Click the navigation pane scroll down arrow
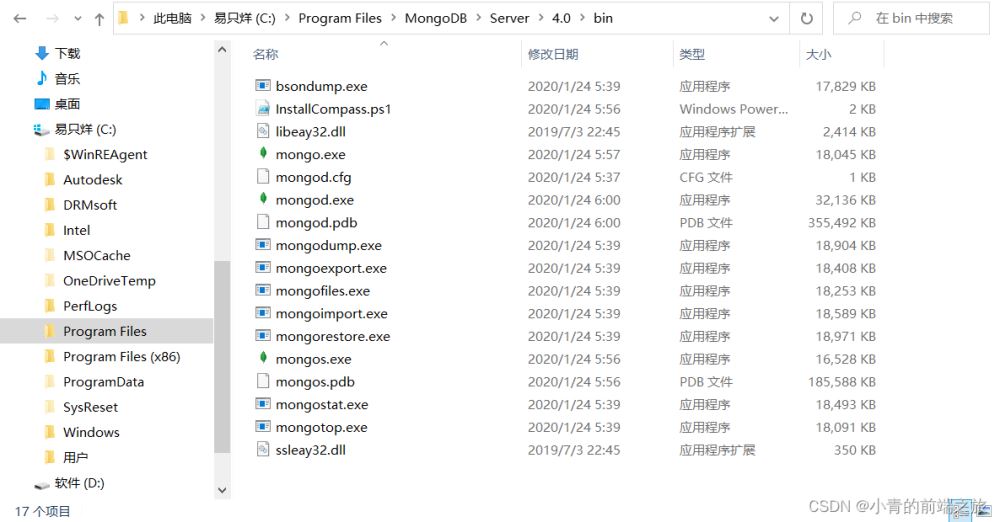This screenshot has height=522, width=1000. point(222,490)
